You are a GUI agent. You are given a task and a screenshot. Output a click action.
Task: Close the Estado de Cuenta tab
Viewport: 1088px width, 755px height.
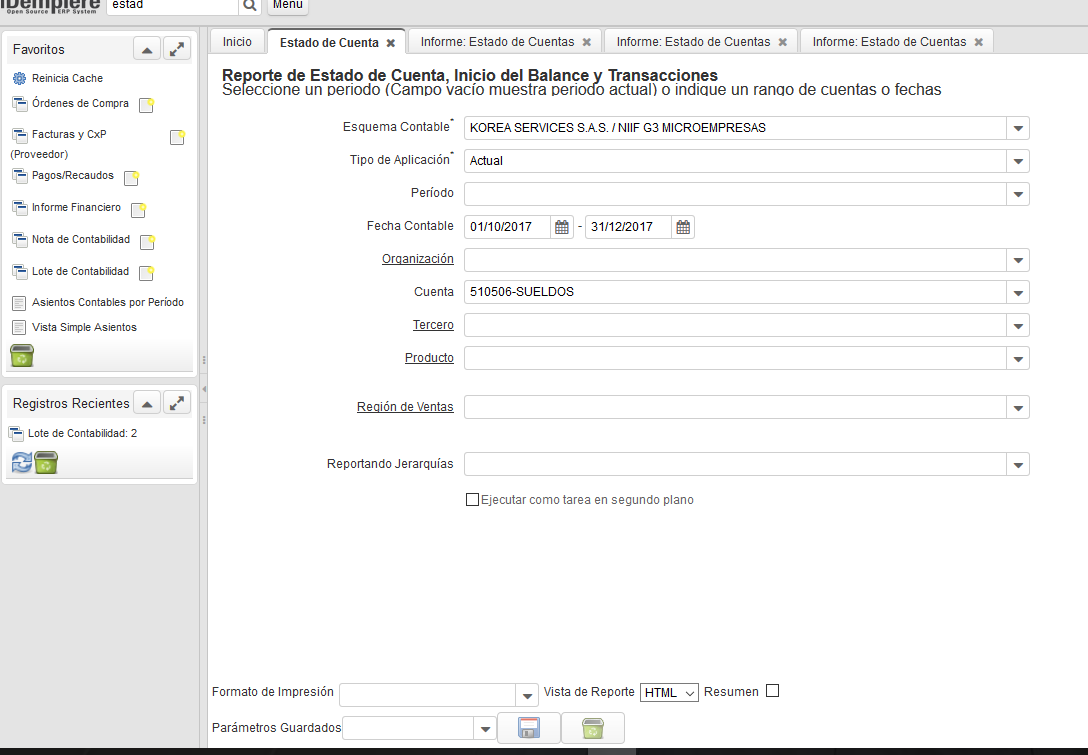pos(391,43)
